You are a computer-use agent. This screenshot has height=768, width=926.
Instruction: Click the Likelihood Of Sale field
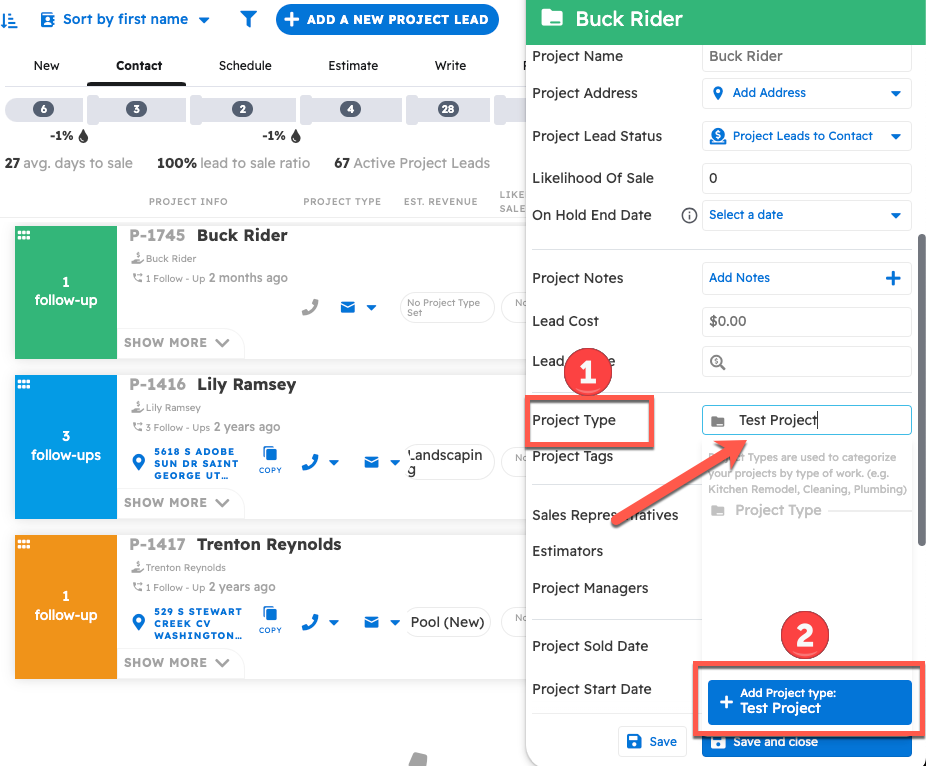coord(806,178)
